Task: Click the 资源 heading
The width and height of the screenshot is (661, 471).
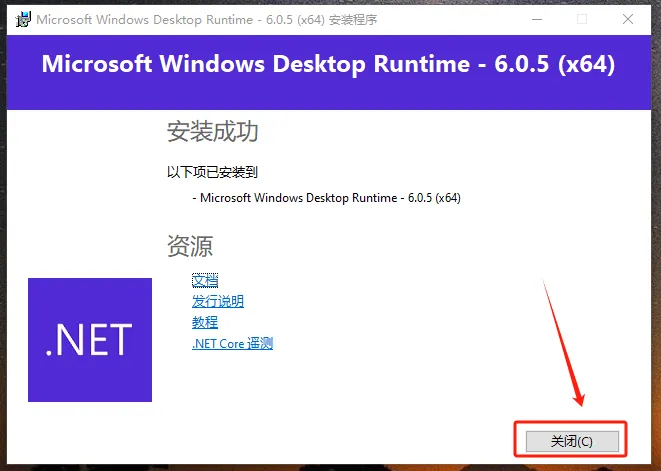Action: [190, 246]
